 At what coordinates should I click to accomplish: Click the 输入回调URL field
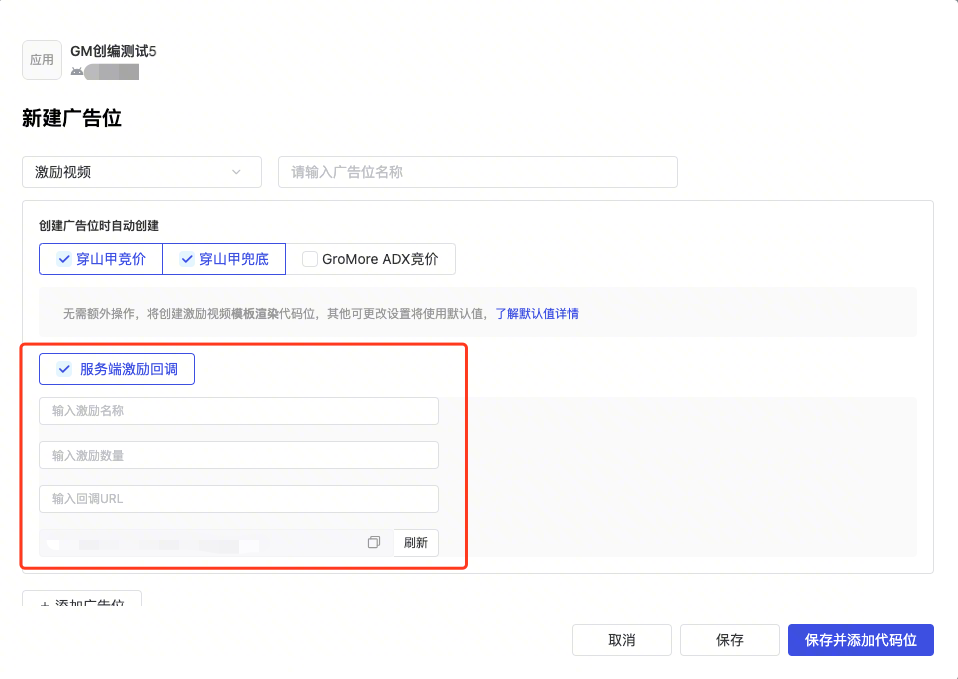pyautogui.click(x=238, y=499)
